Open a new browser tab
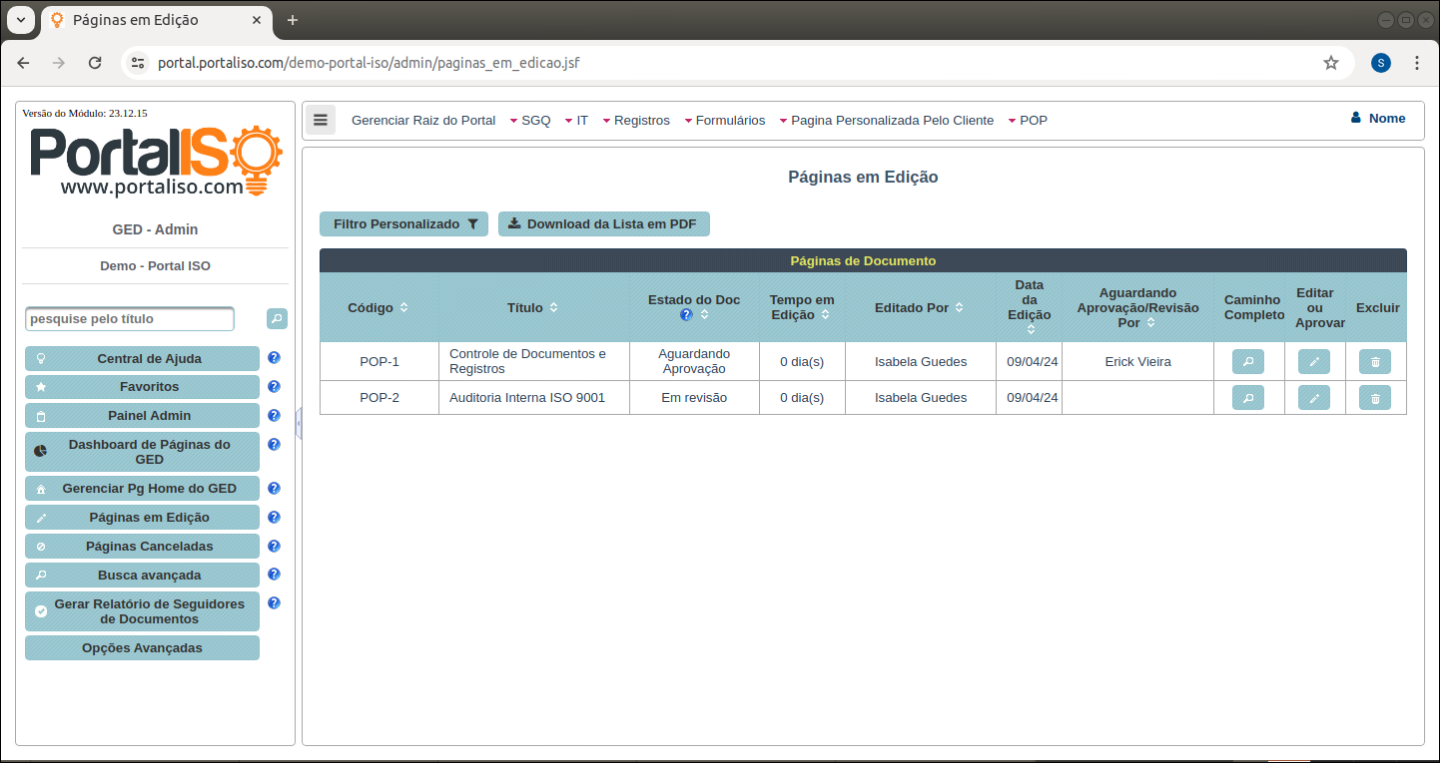This screenshot has height=763, width=1440. [292, 20]
